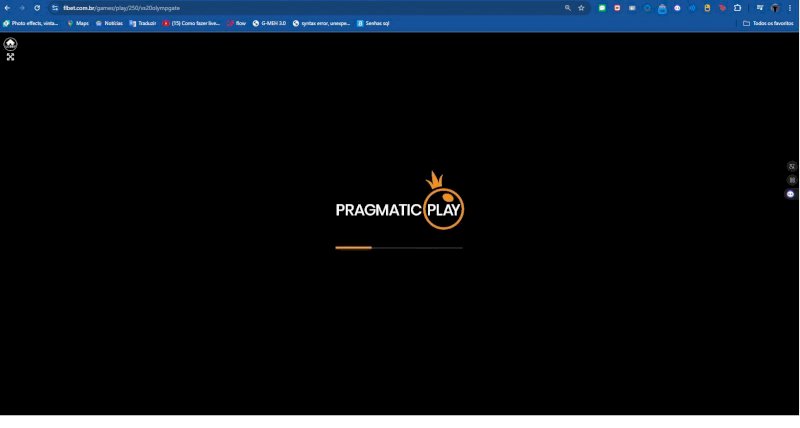Toggle game fullscreen with the expand-arrows icon

click(x=10, y=57)
